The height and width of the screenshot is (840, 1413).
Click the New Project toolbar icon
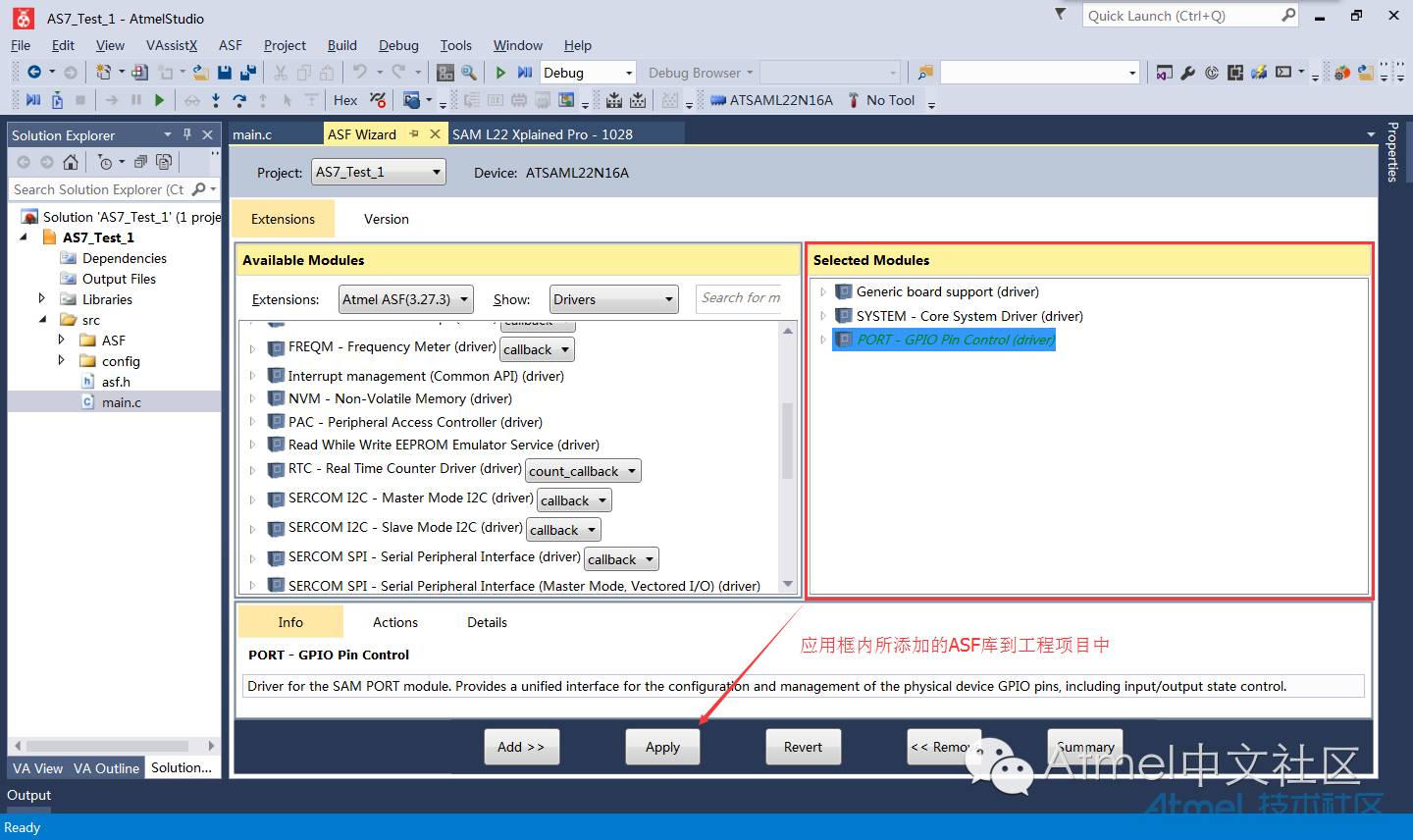coord(103,72)
